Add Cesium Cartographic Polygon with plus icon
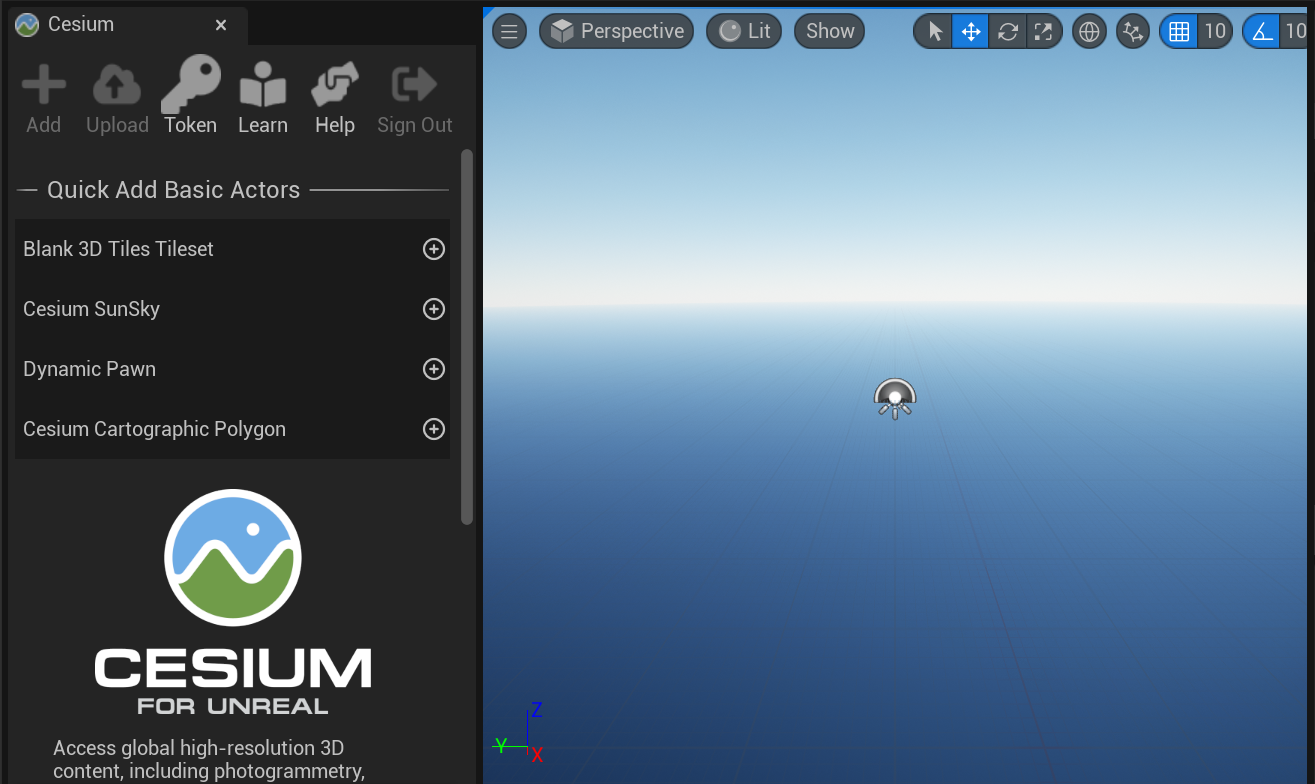The width and height of the screenshot is (1315, 784). (434, 429)
